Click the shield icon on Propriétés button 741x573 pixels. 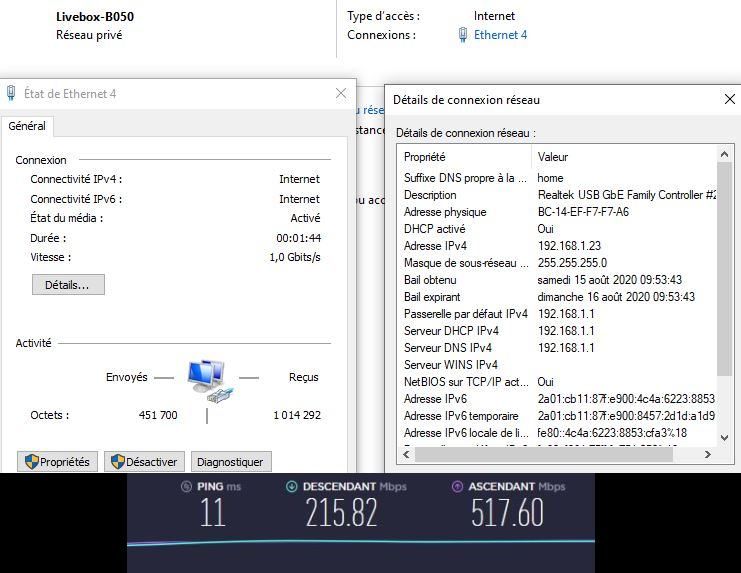[31, 462]
